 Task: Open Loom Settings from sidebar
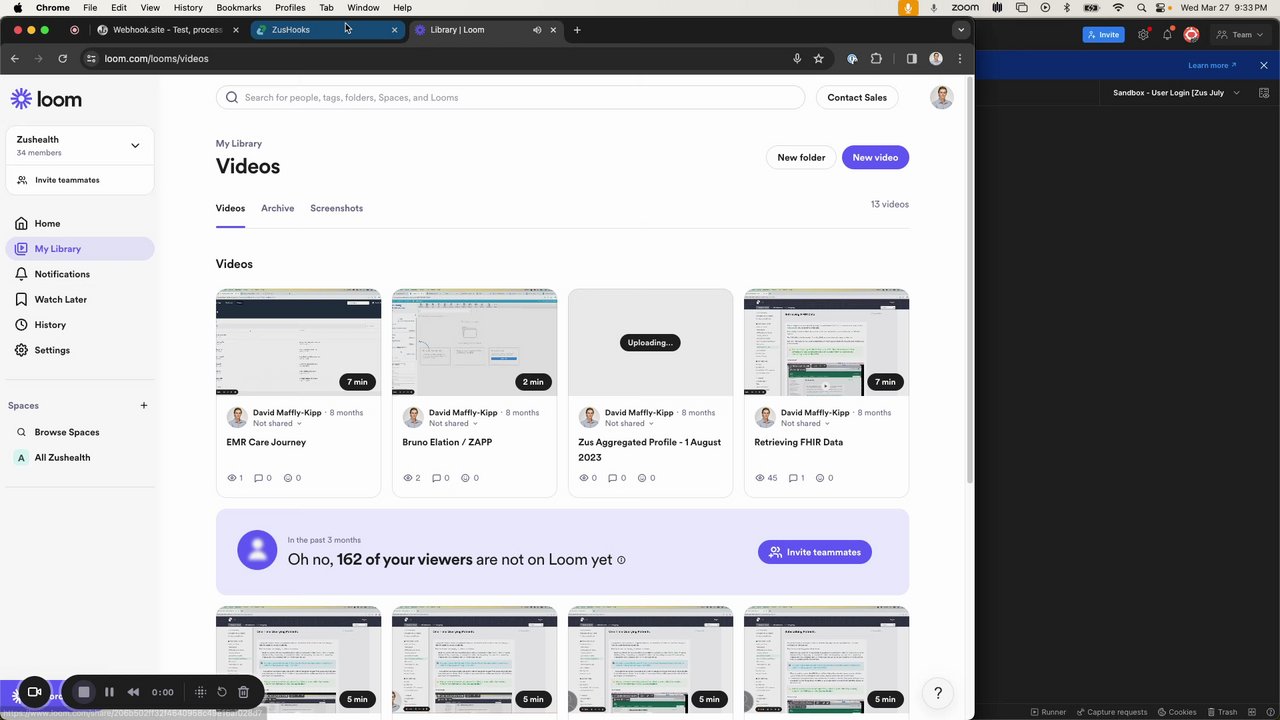pyautogui.click(x=52, y=350)
